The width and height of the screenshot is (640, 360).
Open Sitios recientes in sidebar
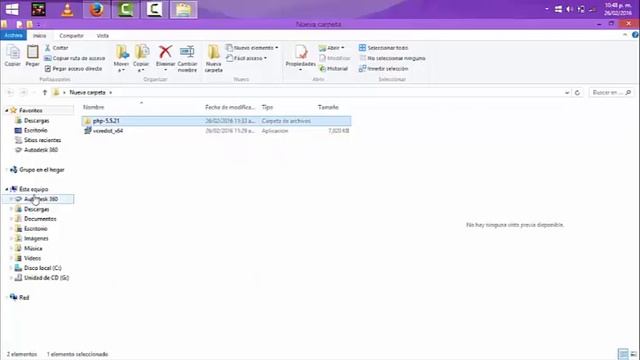tap(42, 140)
